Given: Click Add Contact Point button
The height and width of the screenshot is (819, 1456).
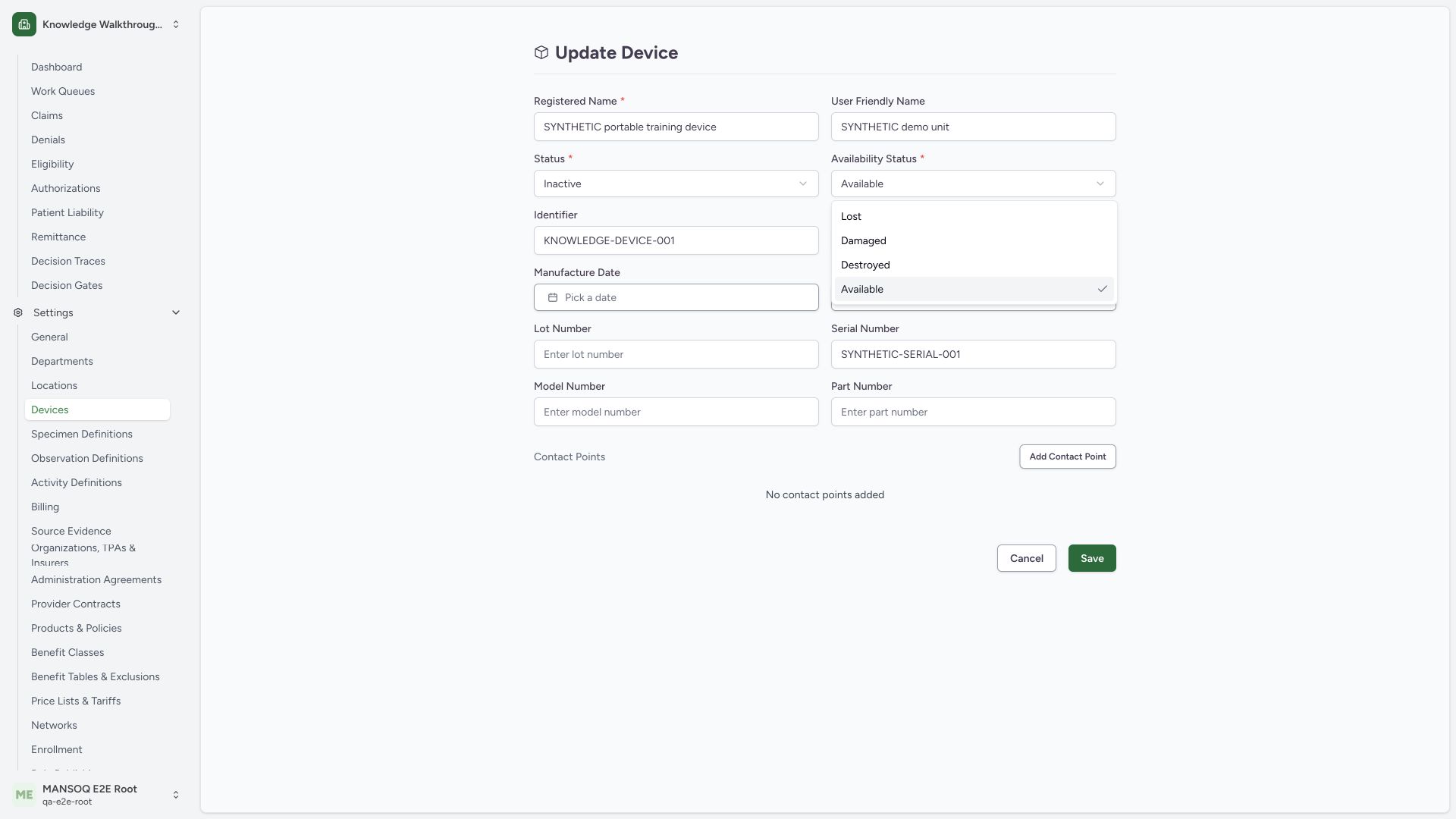Looking at the screenshot, I should [1068, 457].
